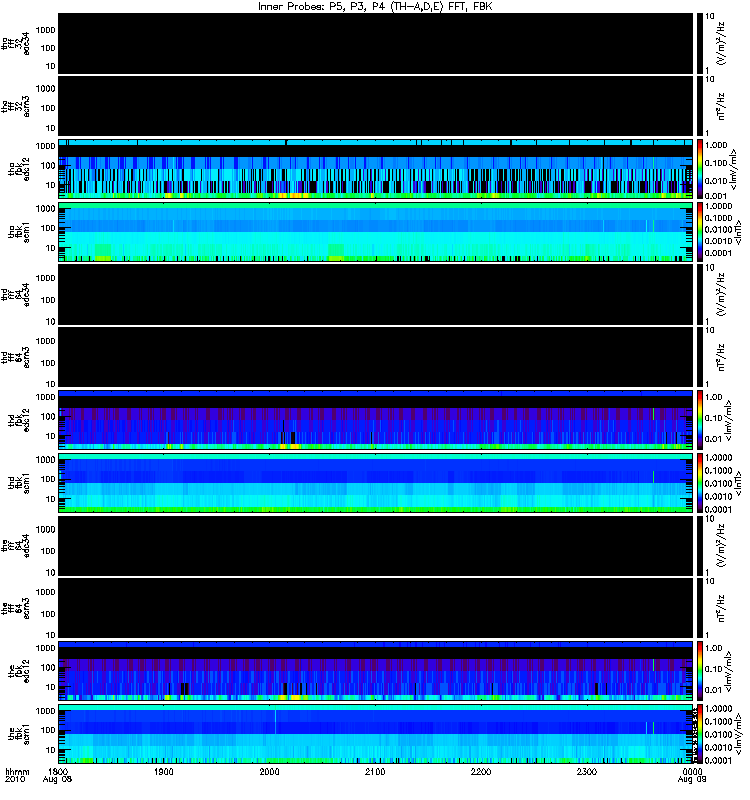Click the empty tha fff 32 edc34 panel

[x=376, y=44]
